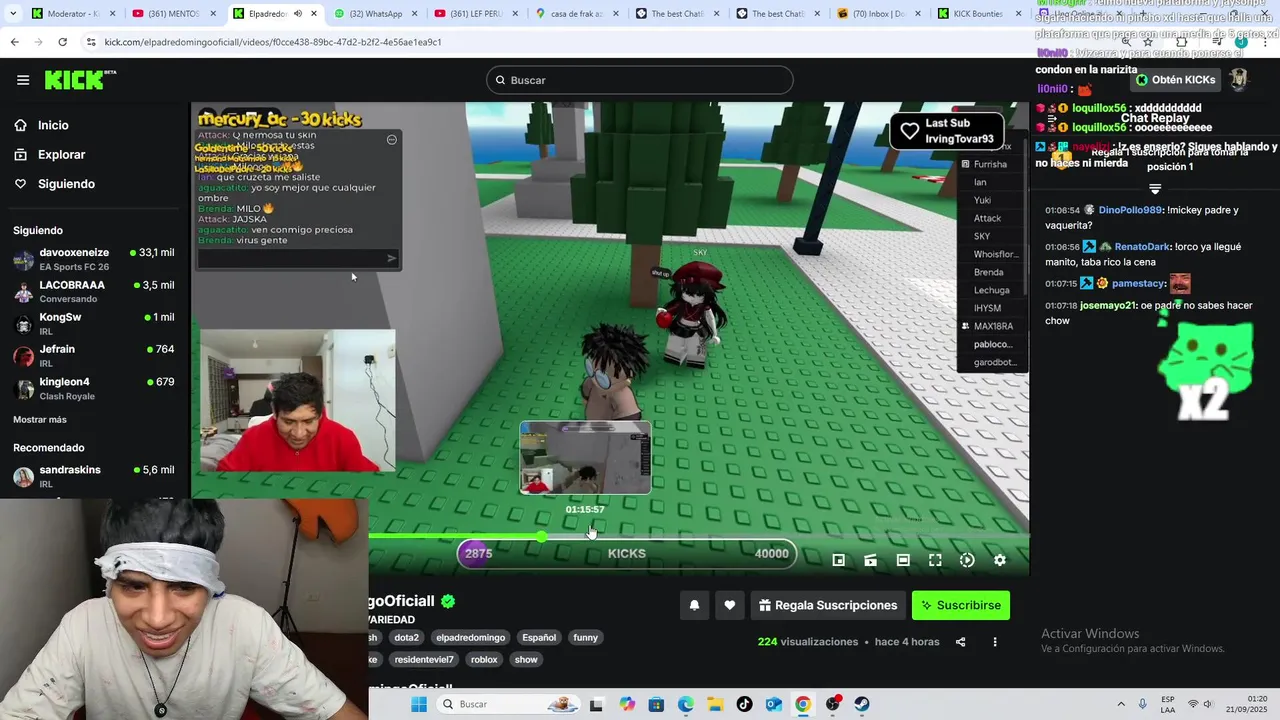The height and width of the screenshot is (720, 1280).
Task: Open Jefrain channel
Action: coord(94,355)
